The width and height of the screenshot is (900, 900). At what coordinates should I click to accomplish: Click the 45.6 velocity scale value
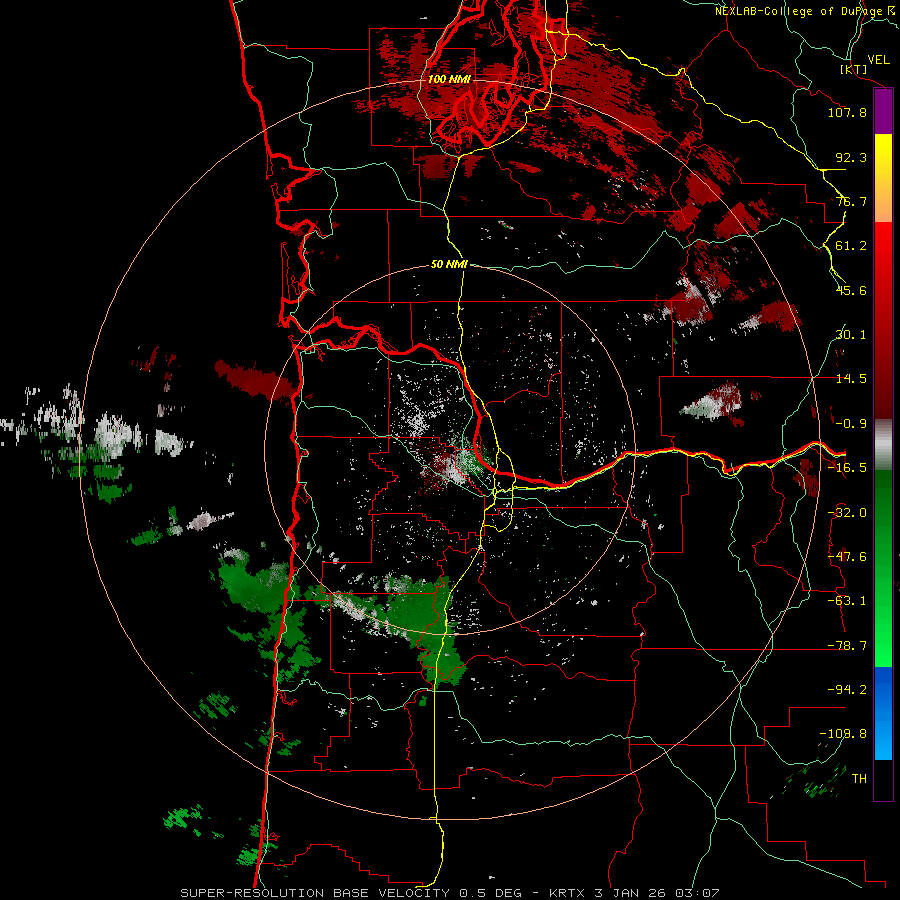[x=851, y=290]
